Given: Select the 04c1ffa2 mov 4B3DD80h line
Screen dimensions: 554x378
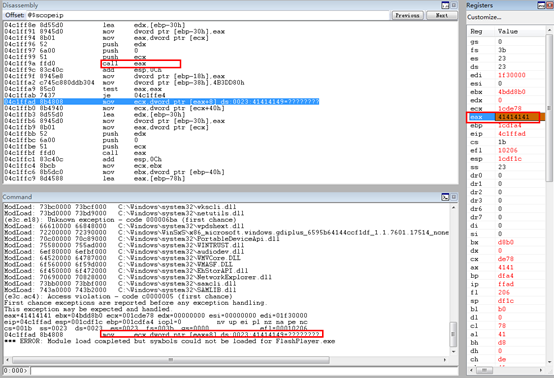Looking at the screenshot, I should click(124, 83).
